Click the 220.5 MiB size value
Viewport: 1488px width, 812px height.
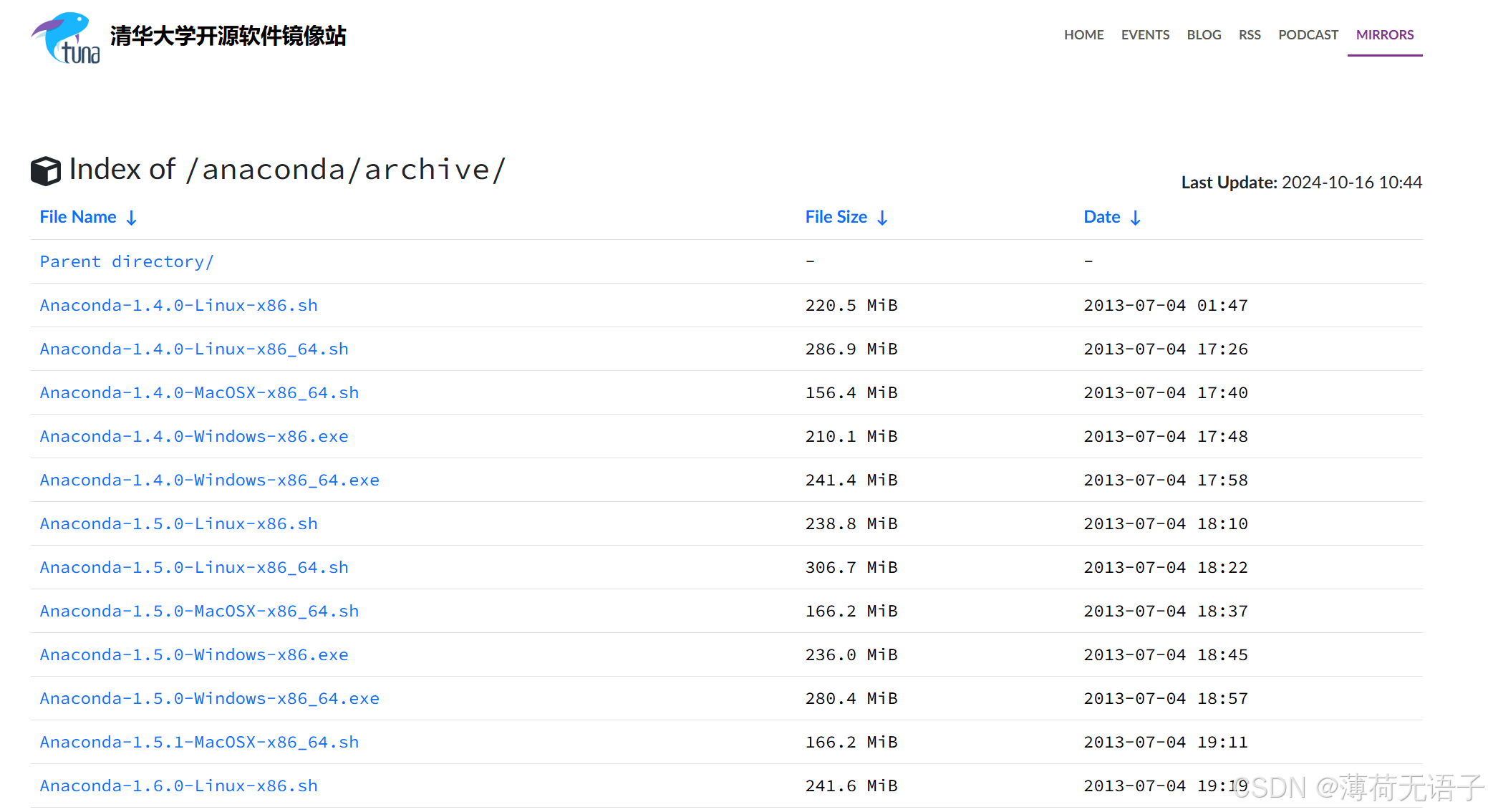pyautogui.click(x=851, y=306)
